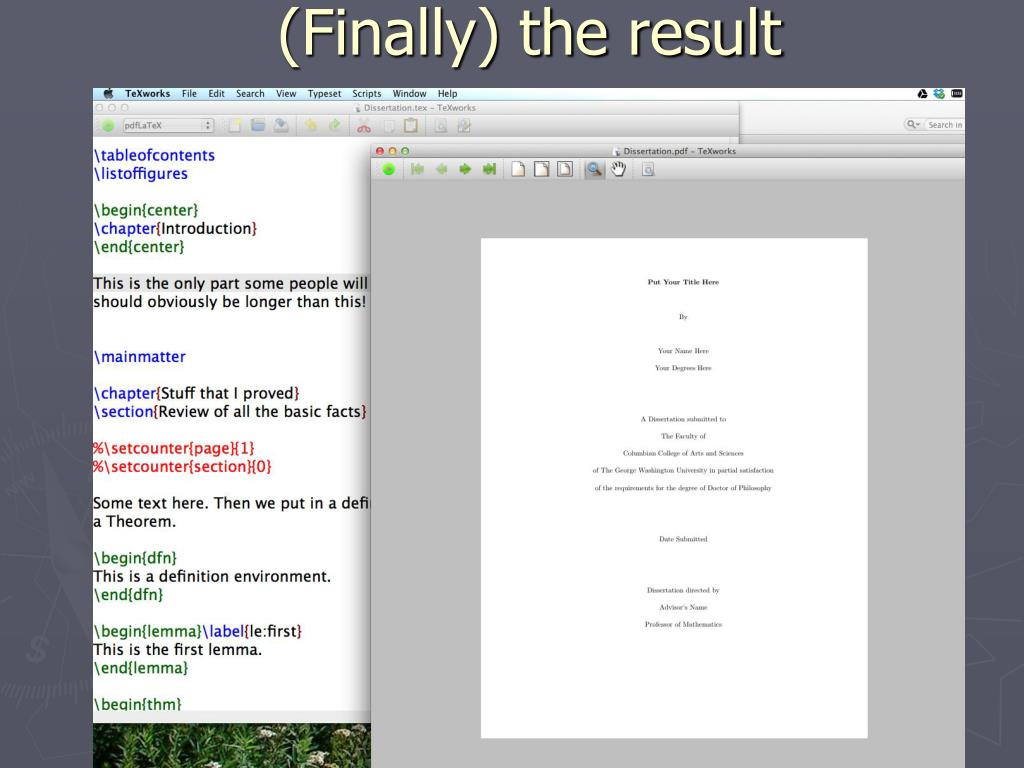Image resolution: width=1024 pixels, height=768 pixels.
Task: Click 'Put Your Title Here' in PDF page
Action: (683, 282)
